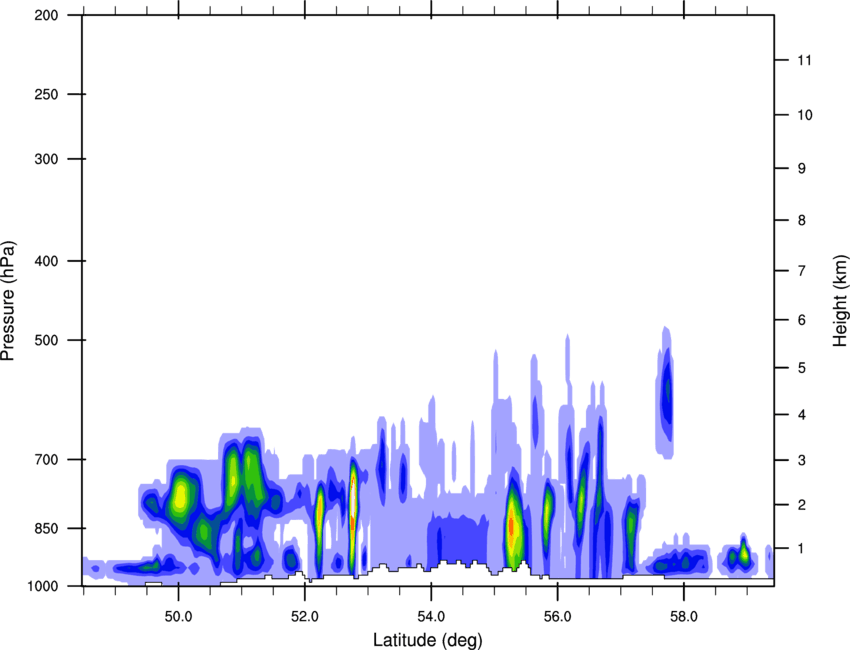Click the 500 pressure tick label
Viewport: 850px width, 650px height.
point(46,340)
